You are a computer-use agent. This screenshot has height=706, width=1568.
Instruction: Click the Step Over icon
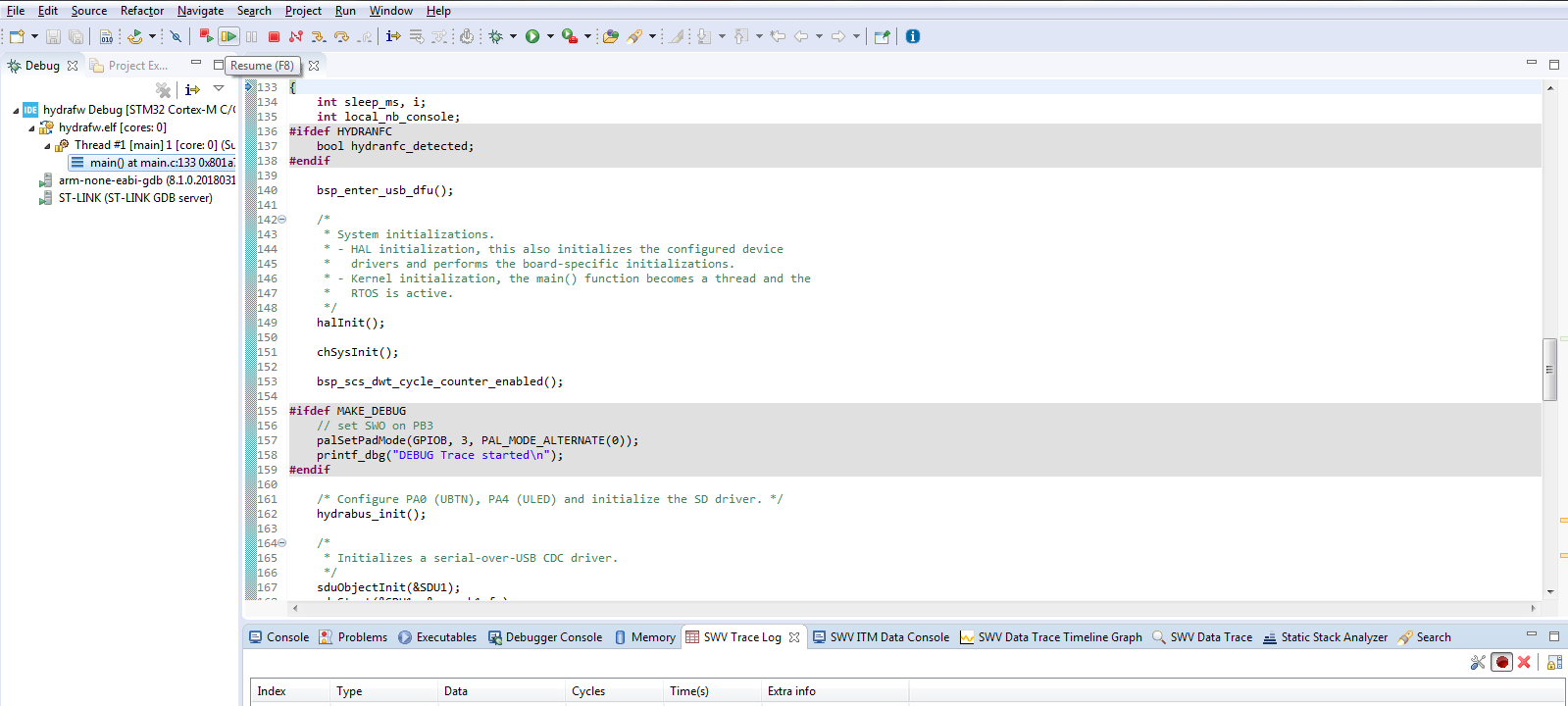[341, 36]
